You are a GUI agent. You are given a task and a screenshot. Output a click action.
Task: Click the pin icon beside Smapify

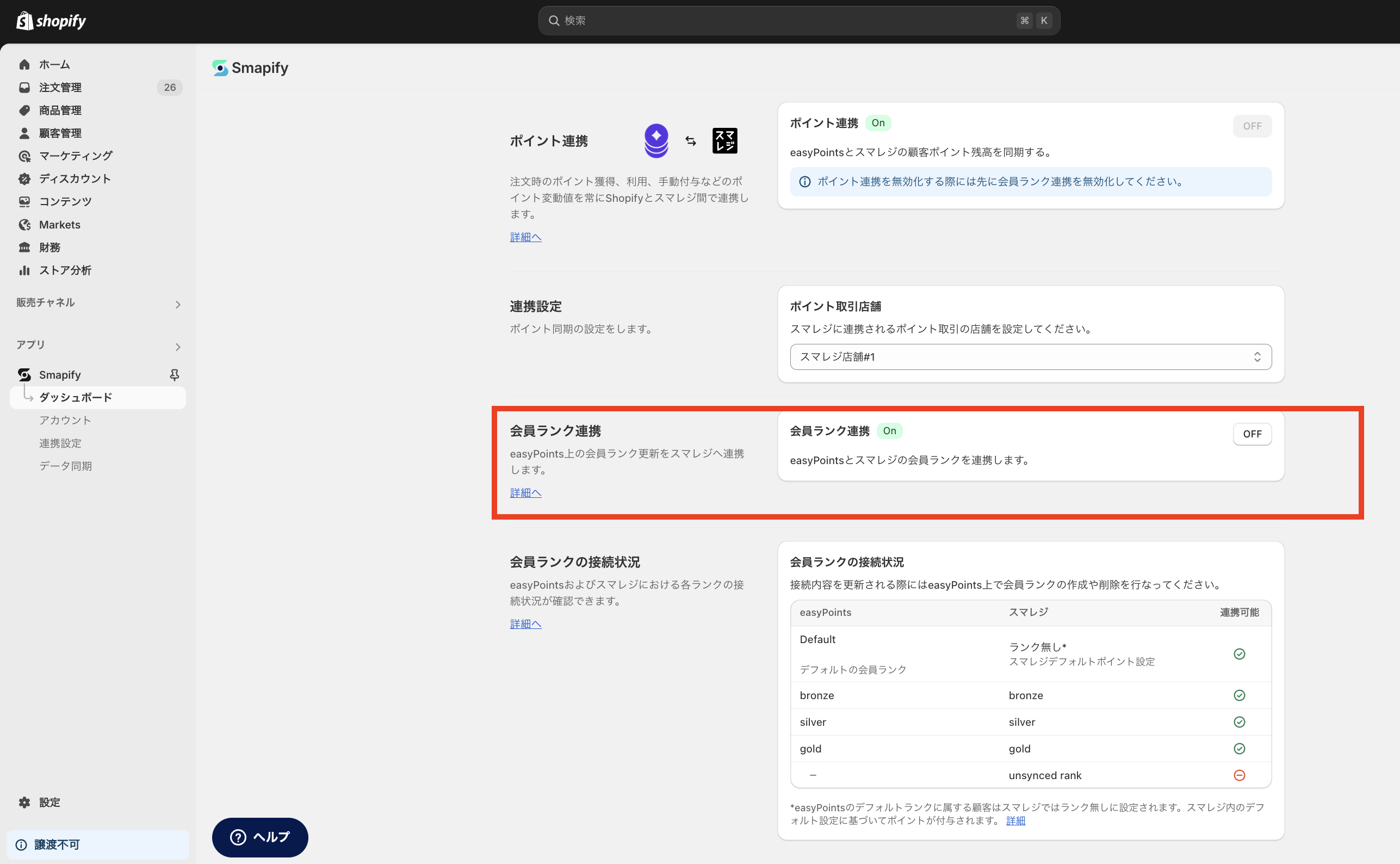click(x=175, y=375)
